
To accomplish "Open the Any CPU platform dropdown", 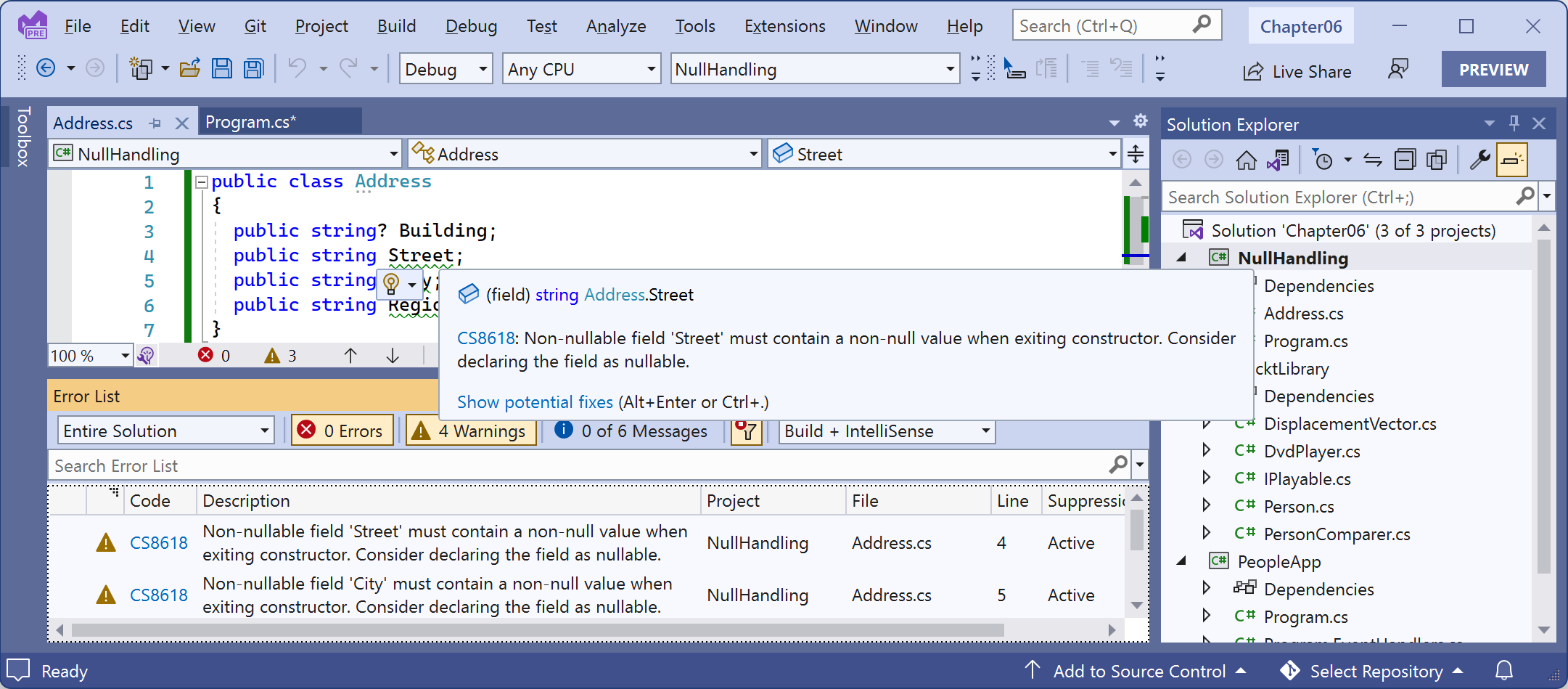I will click(581, 69).
